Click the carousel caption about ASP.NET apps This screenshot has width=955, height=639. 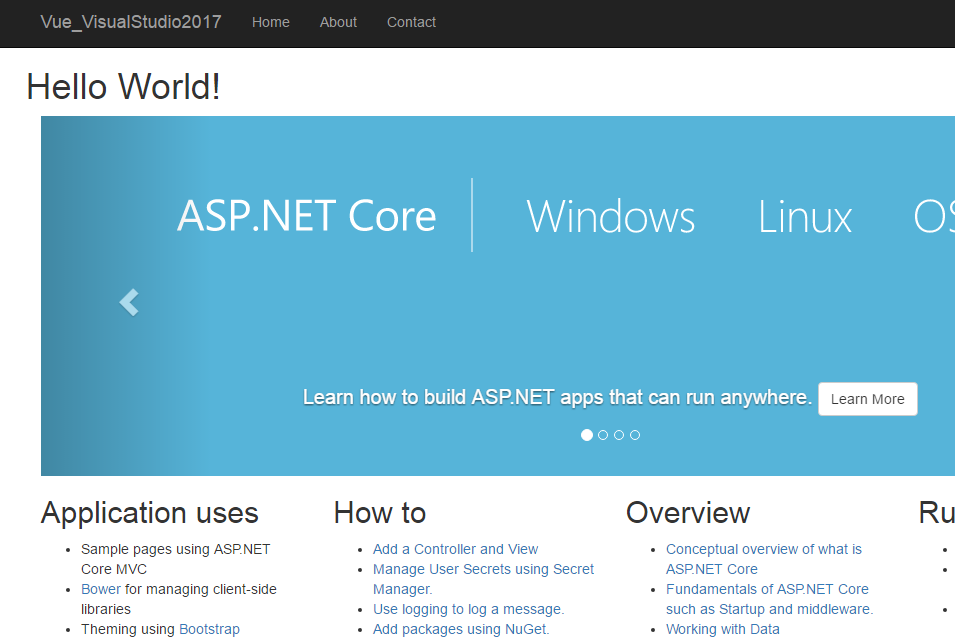557,397
